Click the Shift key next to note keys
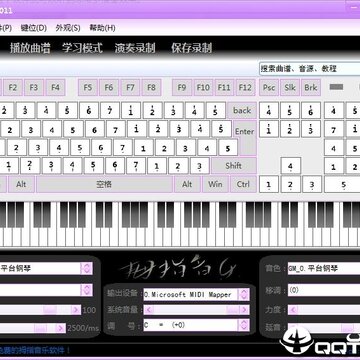360x360 pixels. (234, 166)
